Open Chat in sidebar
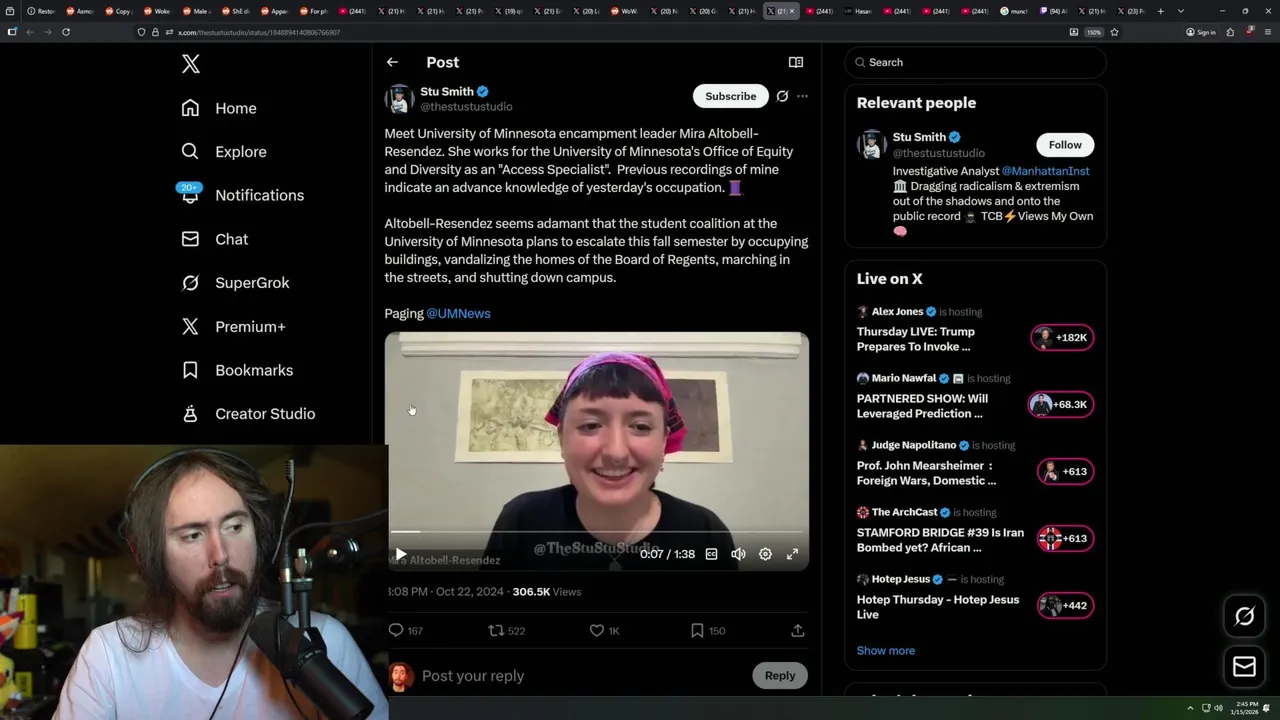The image size is (1280, 720). (215, 239)
